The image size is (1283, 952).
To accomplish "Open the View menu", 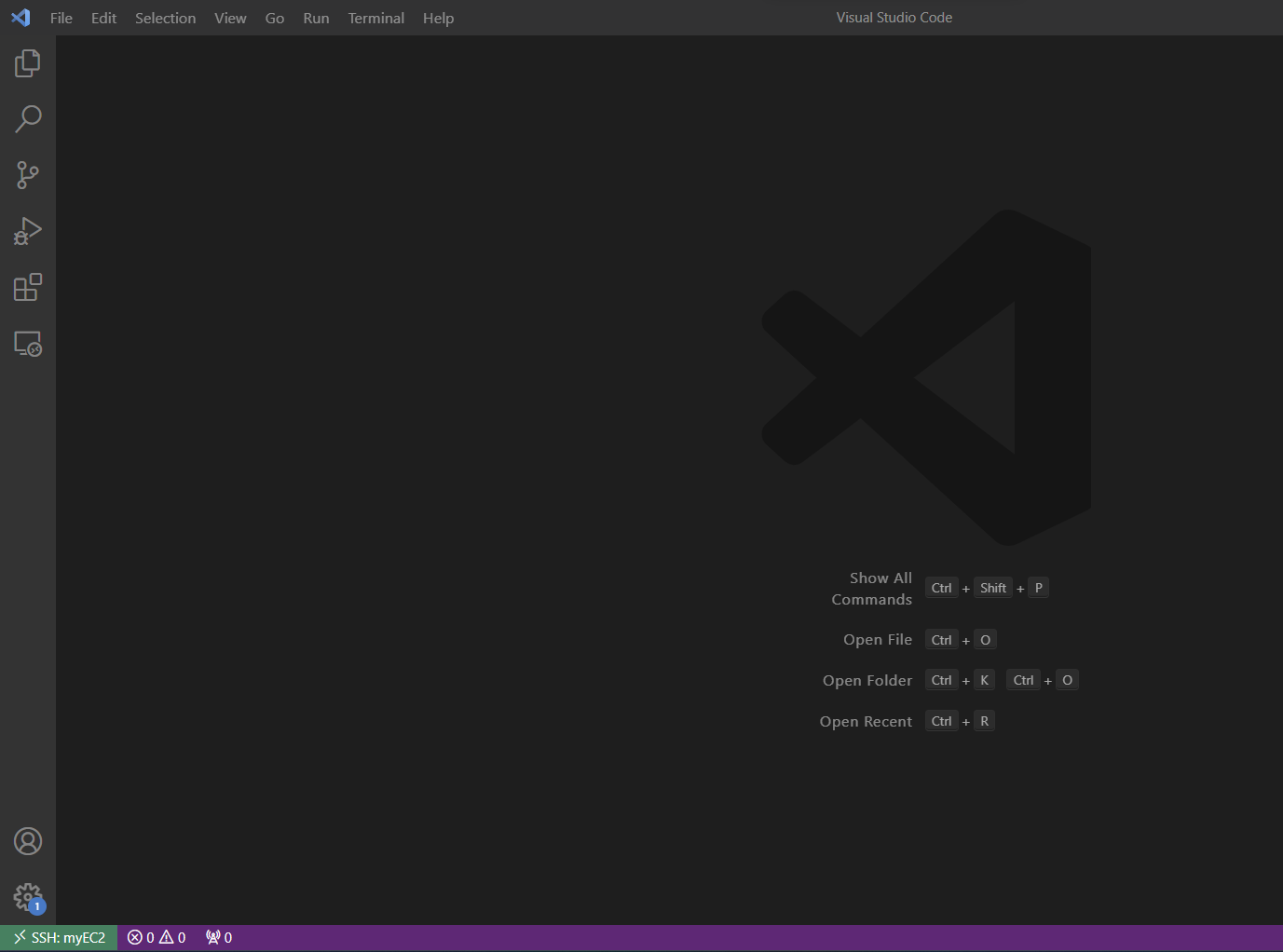I will (x=230, y=18).
